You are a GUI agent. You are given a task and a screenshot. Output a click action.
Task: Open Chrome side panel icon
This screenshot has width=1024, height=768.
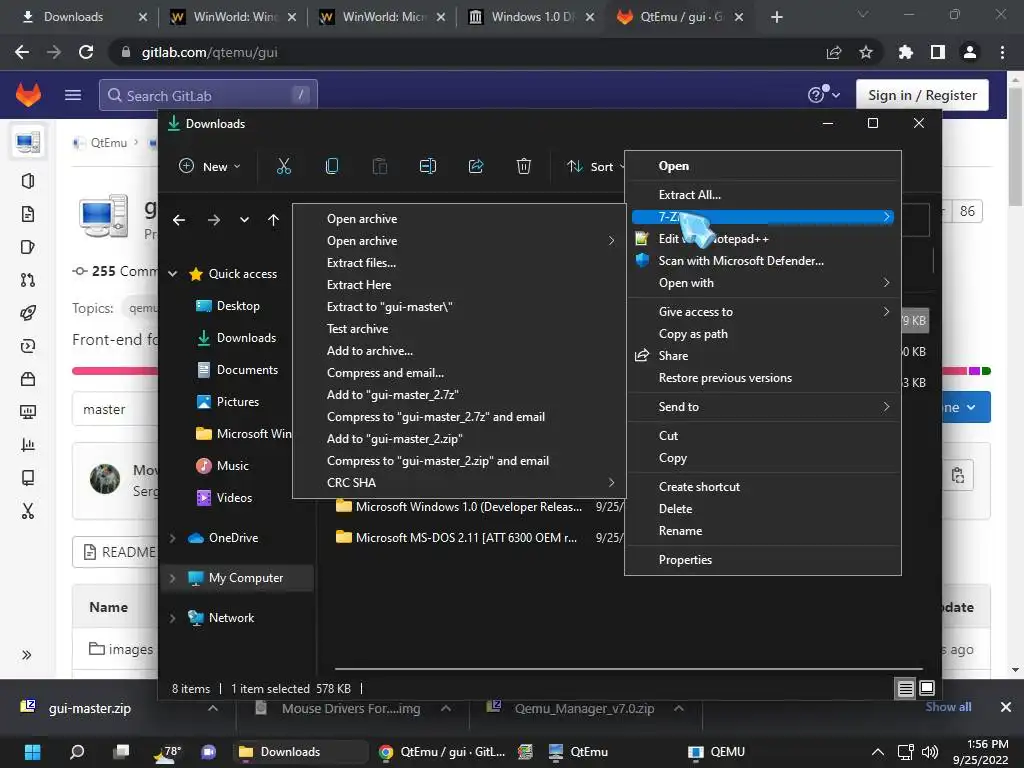click(x=938, y=52)
